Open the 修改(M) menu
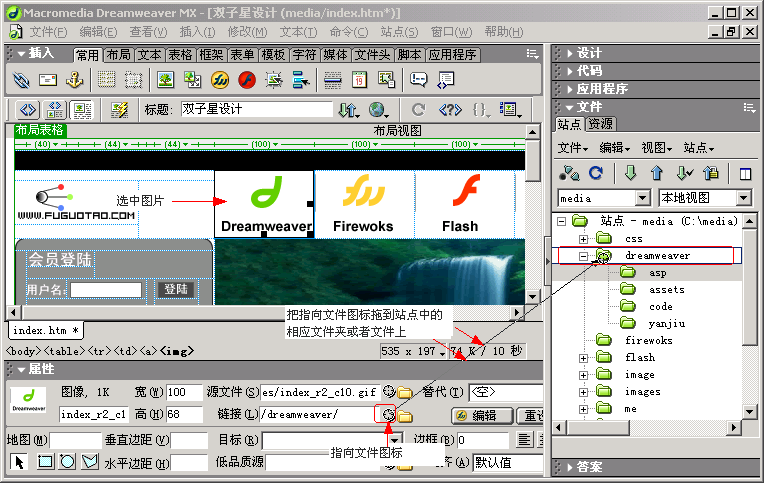764x483 pixels. 248,32
